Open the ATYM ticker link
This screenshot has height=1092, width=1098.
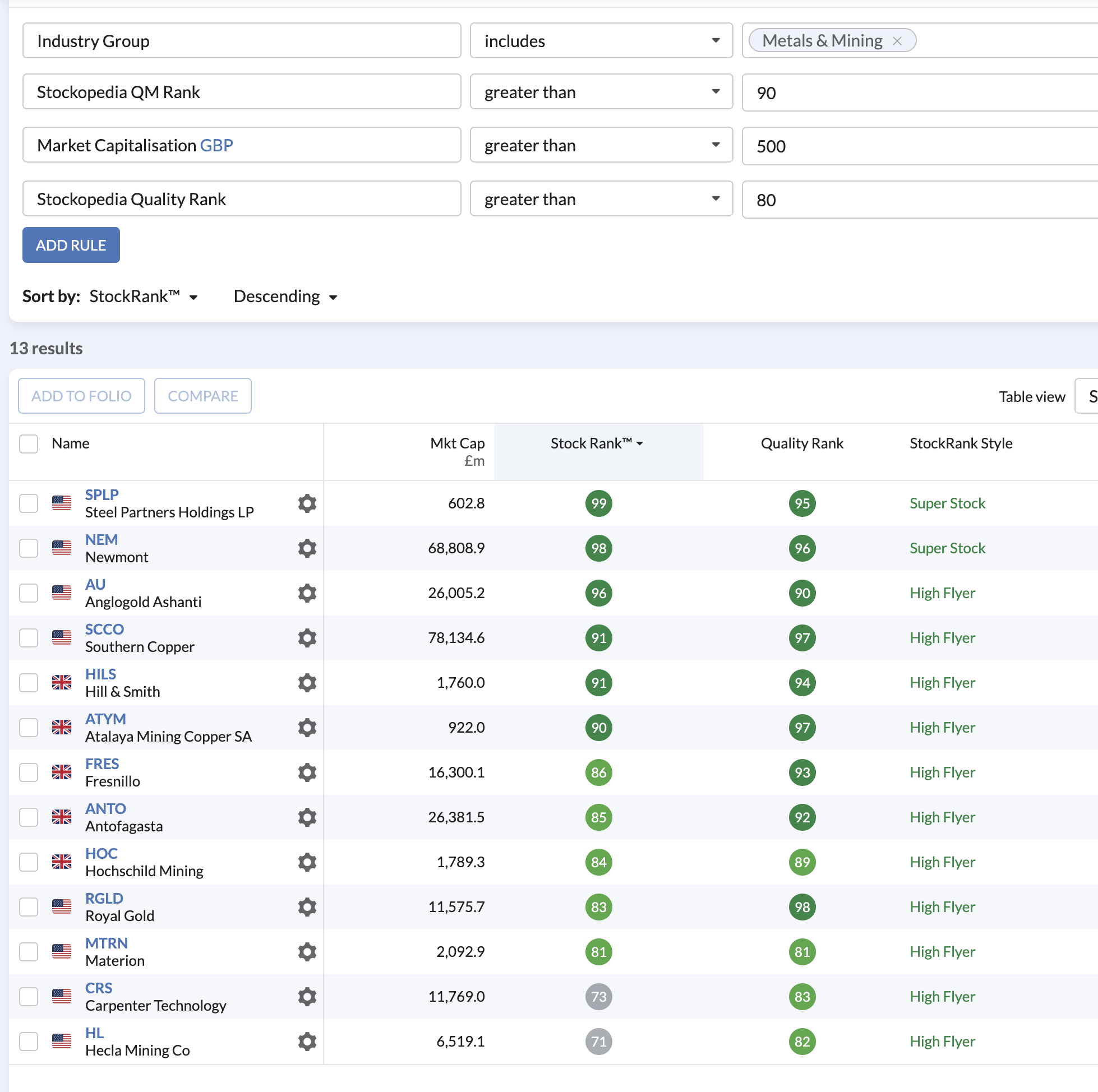point(106,719)
